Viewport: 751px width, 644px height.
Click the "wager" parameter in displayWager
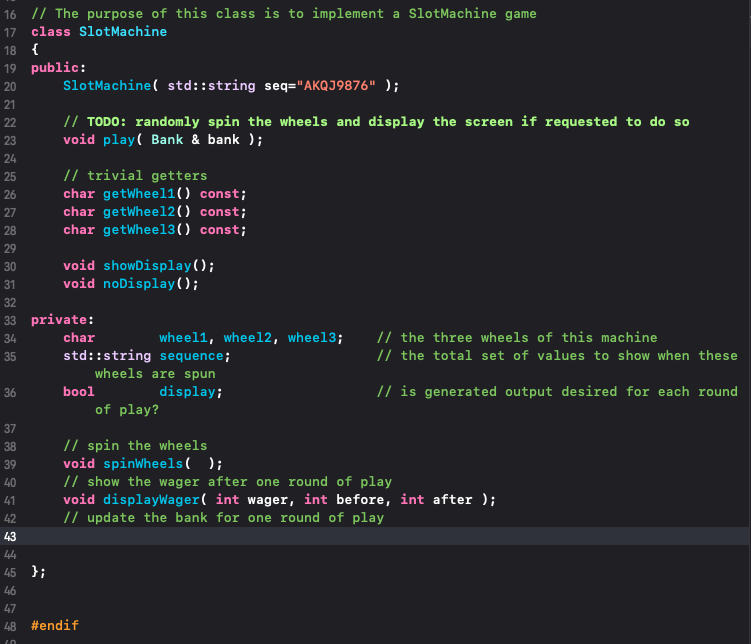tap(268, 500)
